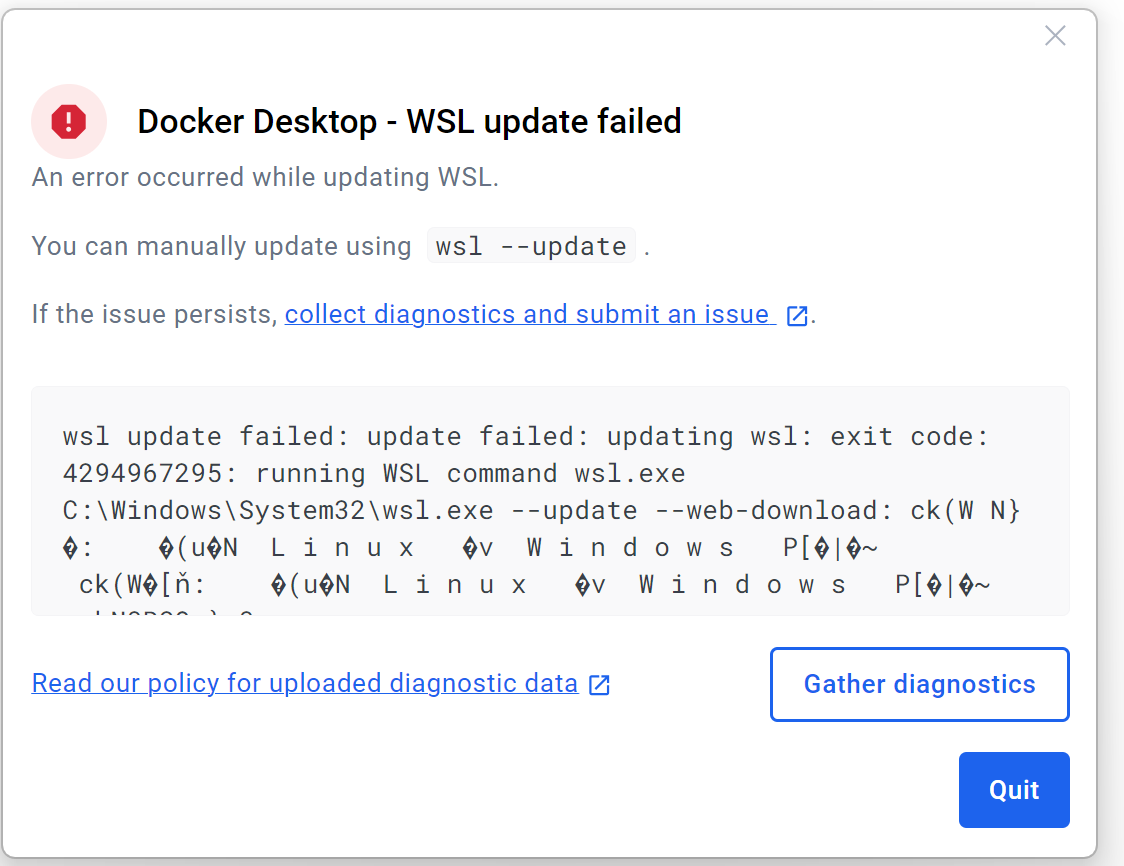Quit Docker Desktop via the Quit button
This screenshot has width=1124, height=866.
coord(1013,789)
